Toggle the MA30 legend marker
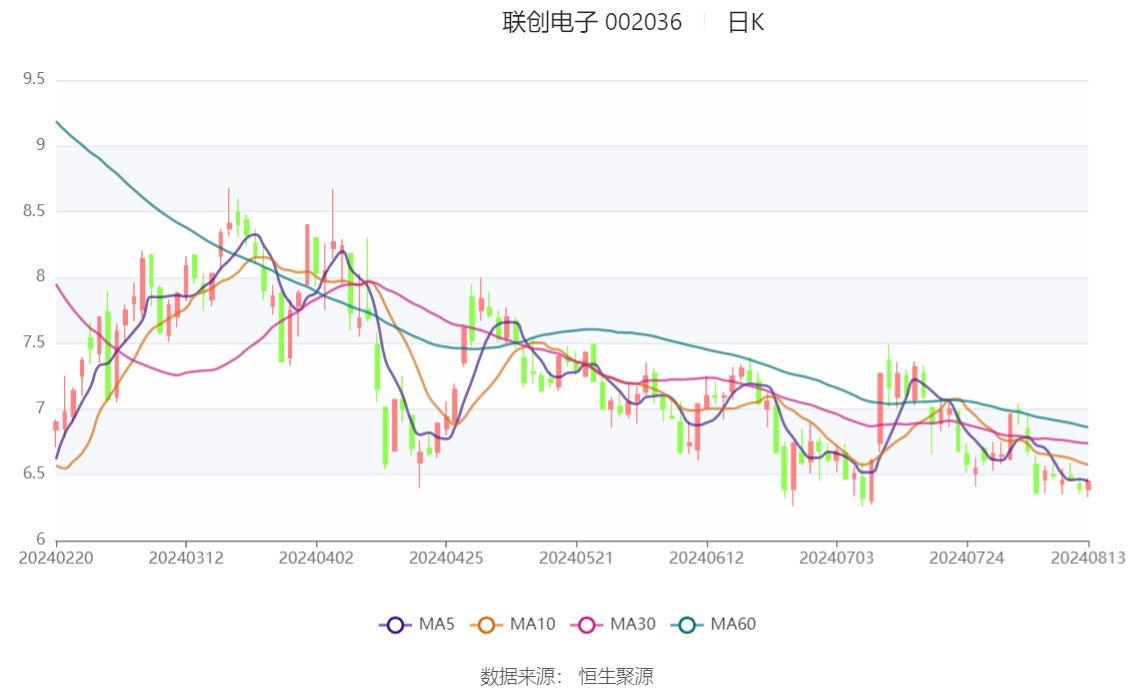The image size is (1134, 689). [x=587, y=625]
